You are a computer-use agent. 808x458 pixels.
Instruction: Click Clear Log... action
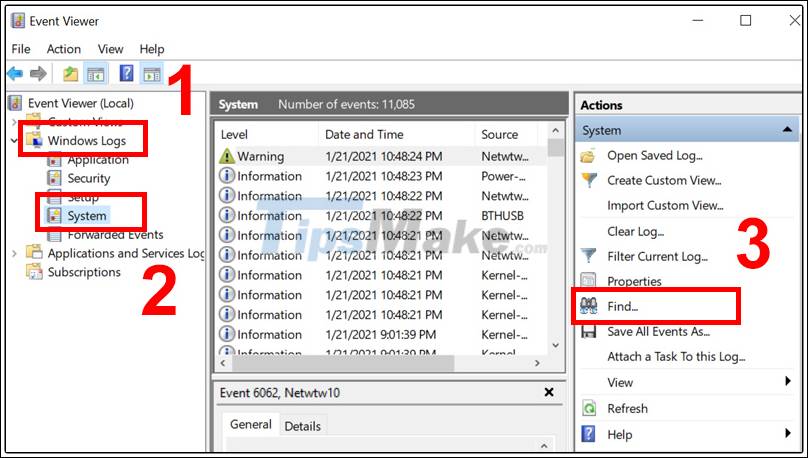point(636,232)
